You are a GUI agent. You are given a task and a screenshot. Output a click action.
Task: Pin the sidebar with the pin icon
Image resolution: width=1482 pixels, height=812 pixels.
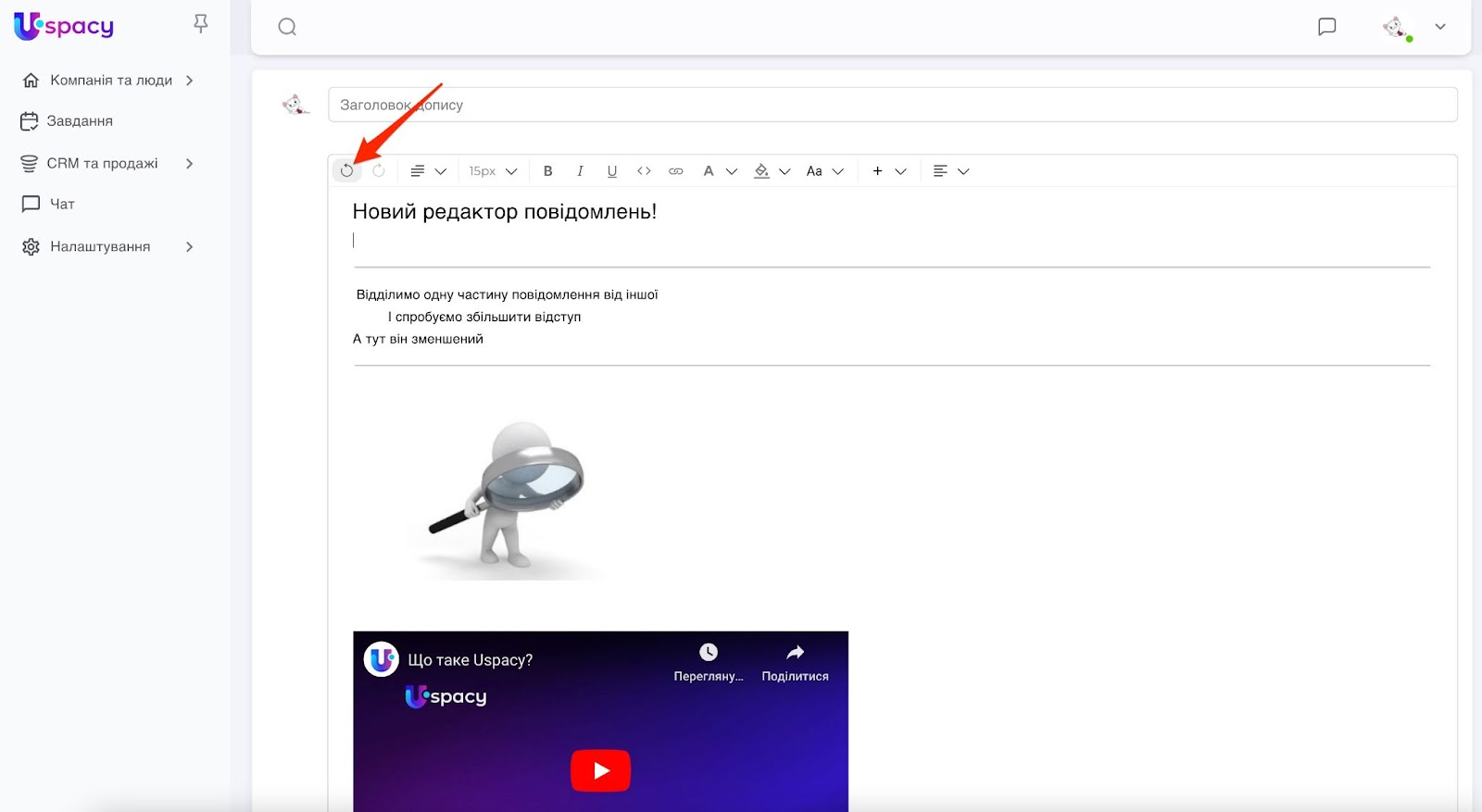tap(201, 24)
